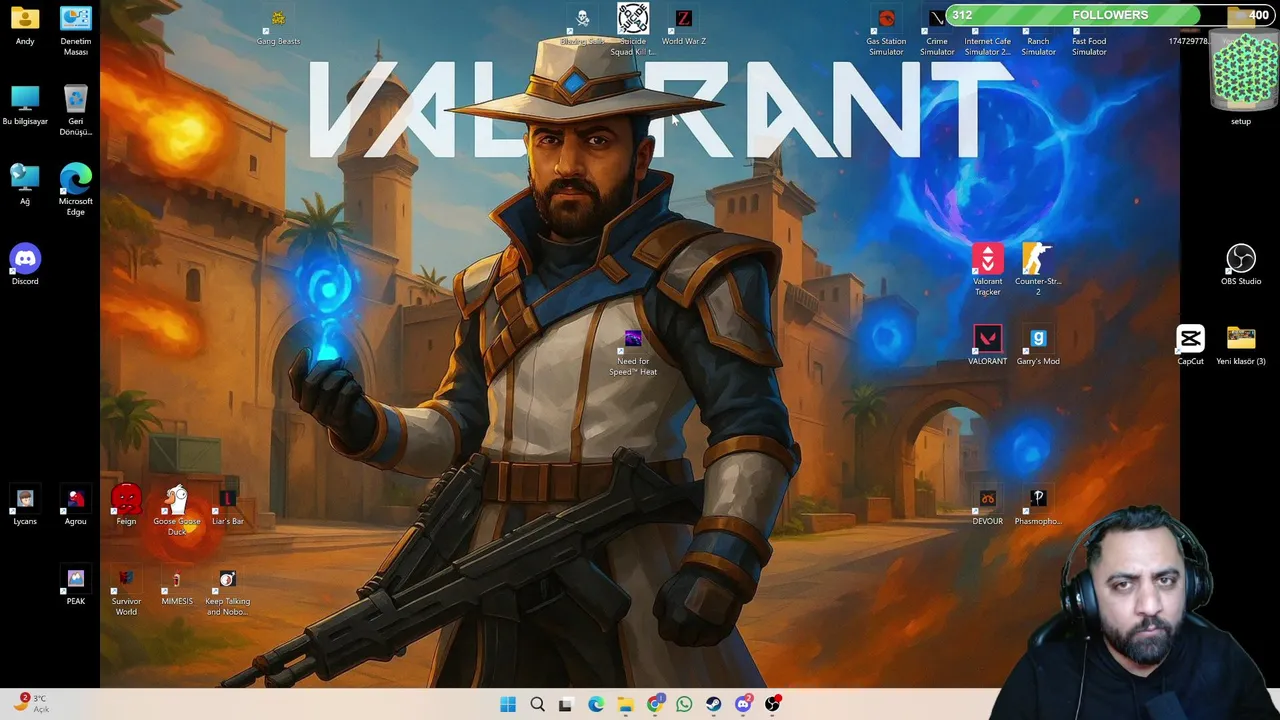
Task: Select the VALORANT game shortcut
Action: coord(987,345)
